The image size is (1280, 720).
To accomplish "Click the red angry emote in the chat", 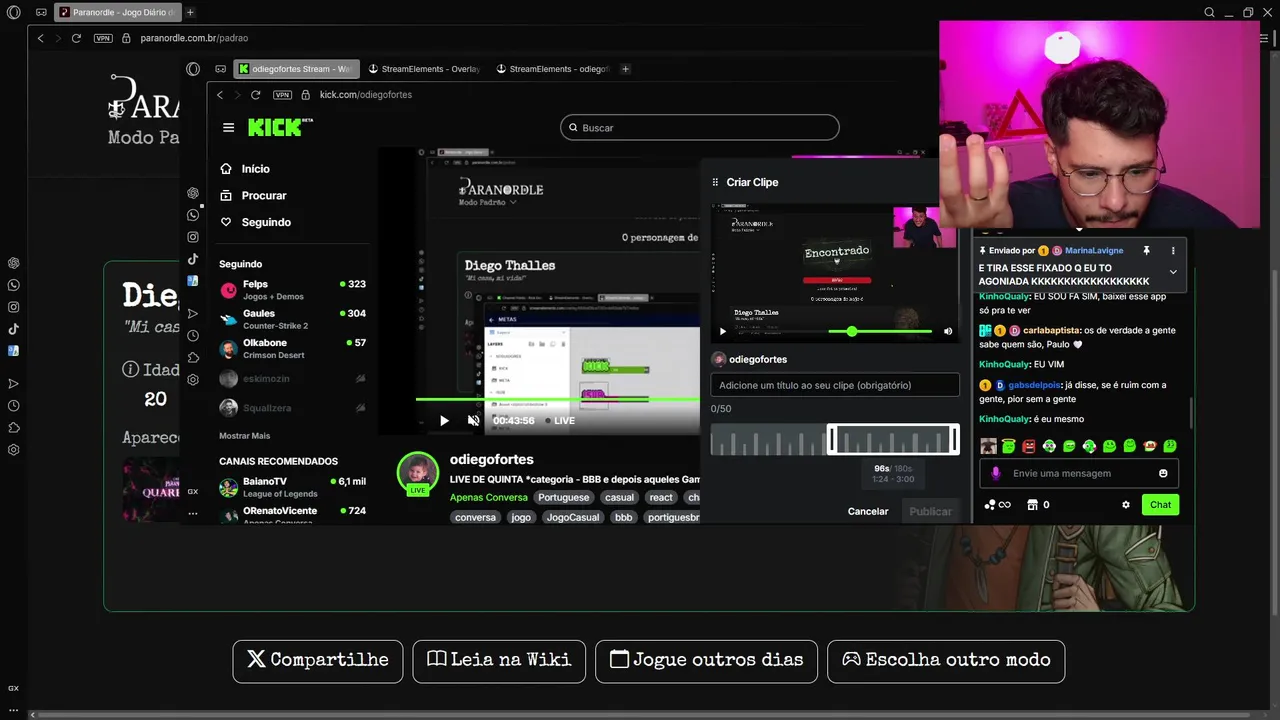I will (x=1028, y=446).
